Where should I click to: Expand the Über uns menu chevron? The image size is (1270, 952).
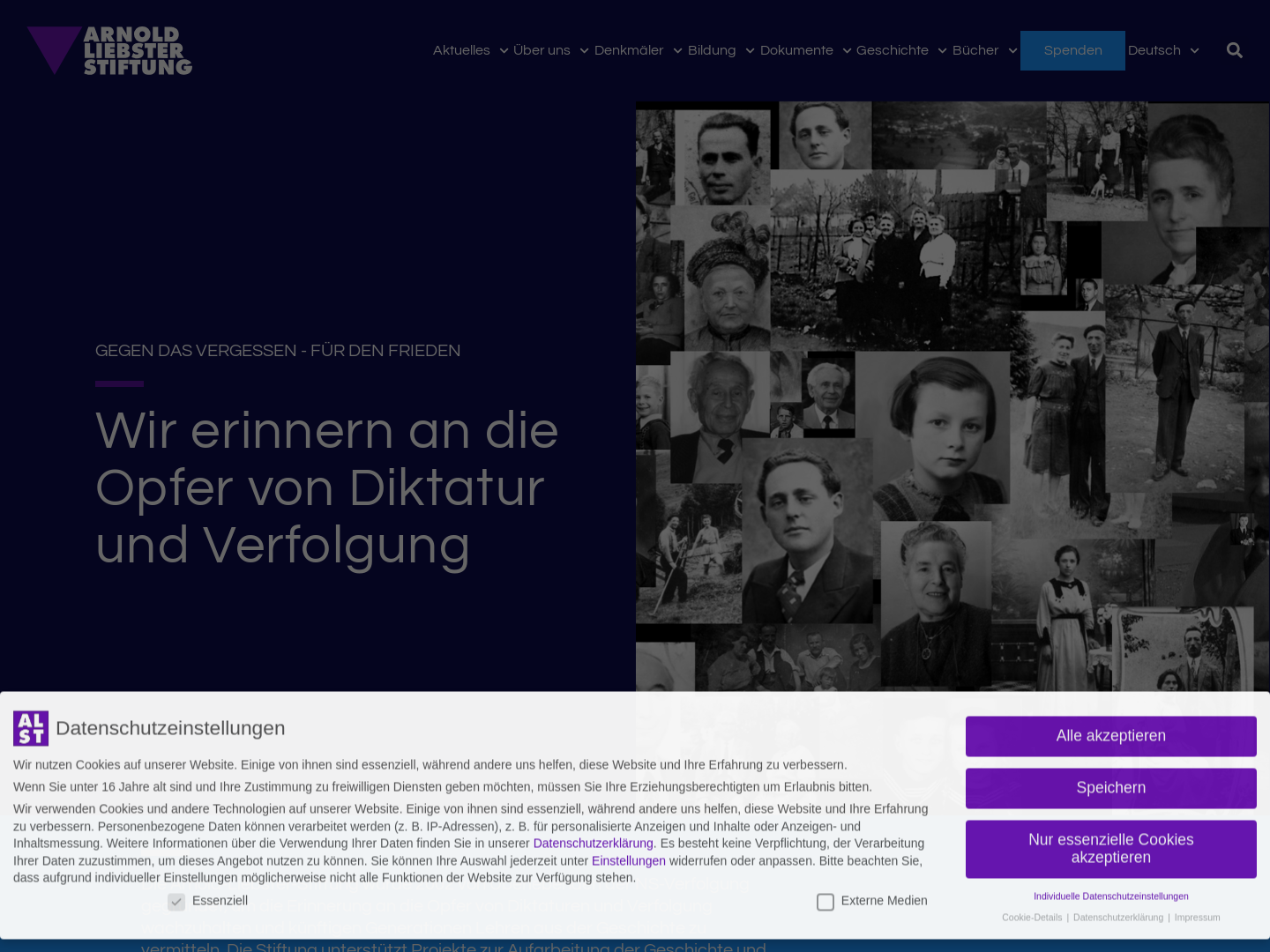(584, 51)
